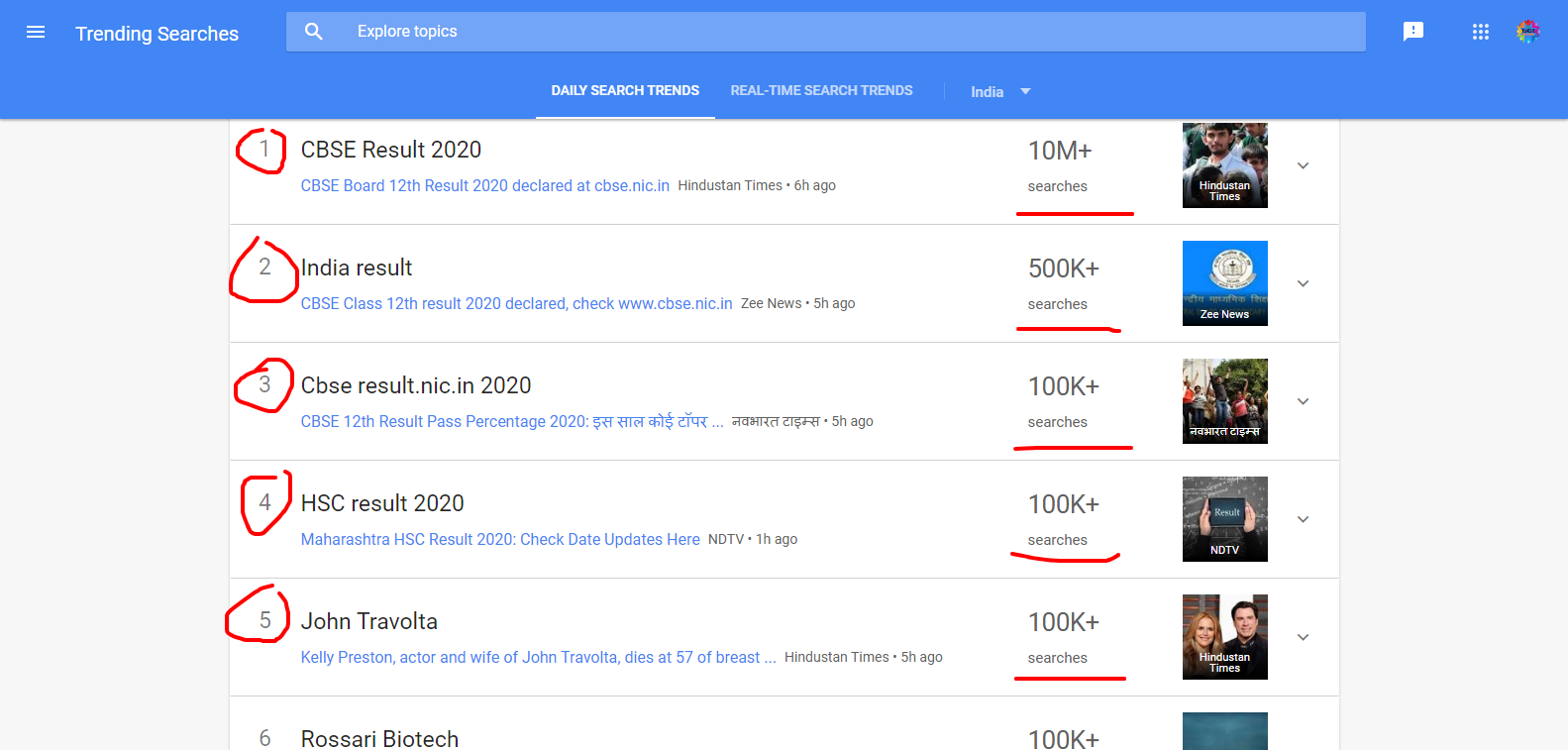Open Maharashtra HSC Result 2020 article link
1568x750 pixels.
point(500,539)
